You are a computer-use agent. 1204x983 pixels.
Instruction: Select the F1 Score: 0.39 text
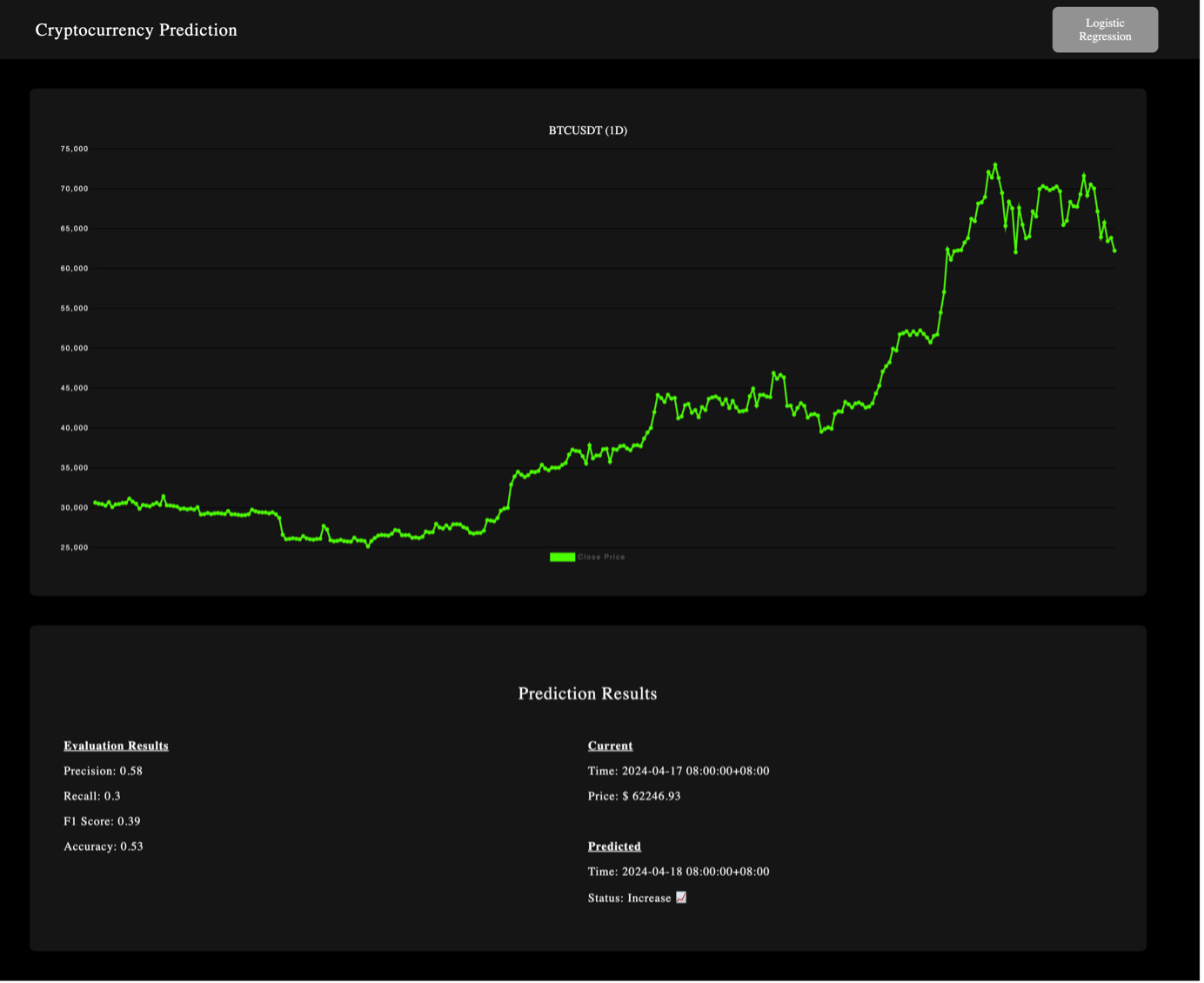coord(103,823)
